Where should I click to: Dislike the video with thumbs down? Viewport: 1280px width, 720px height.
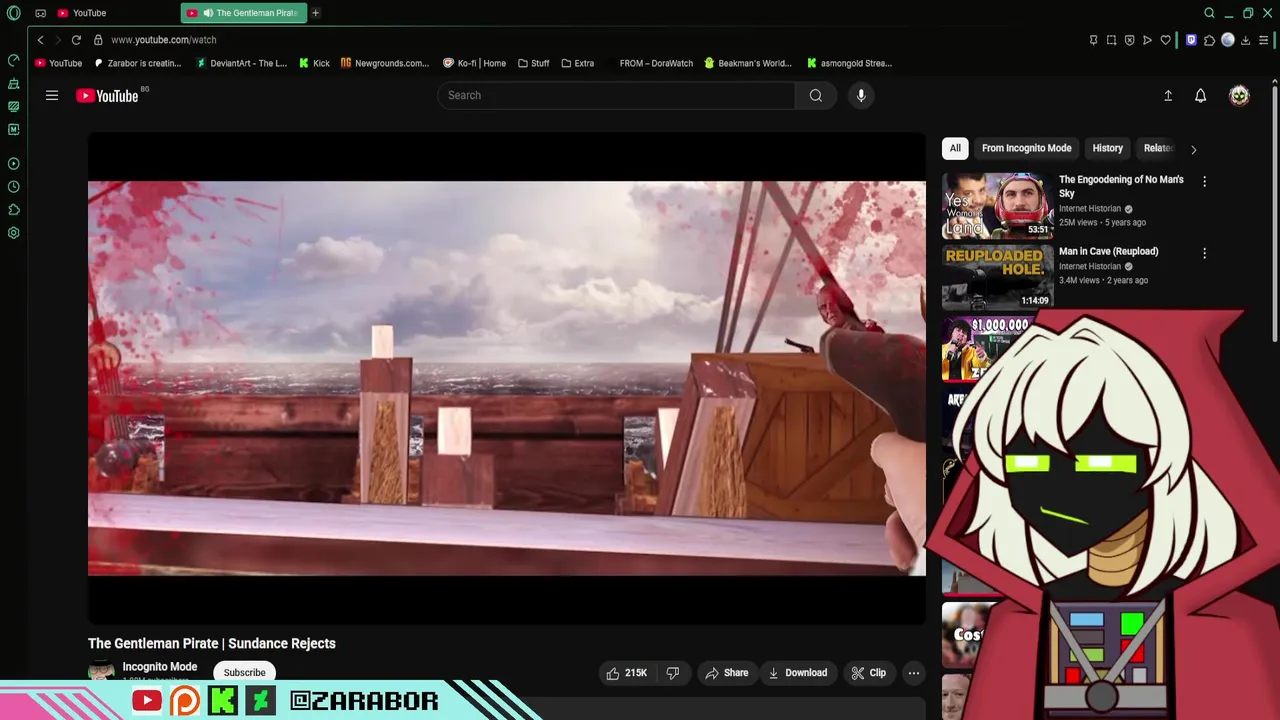673,673
